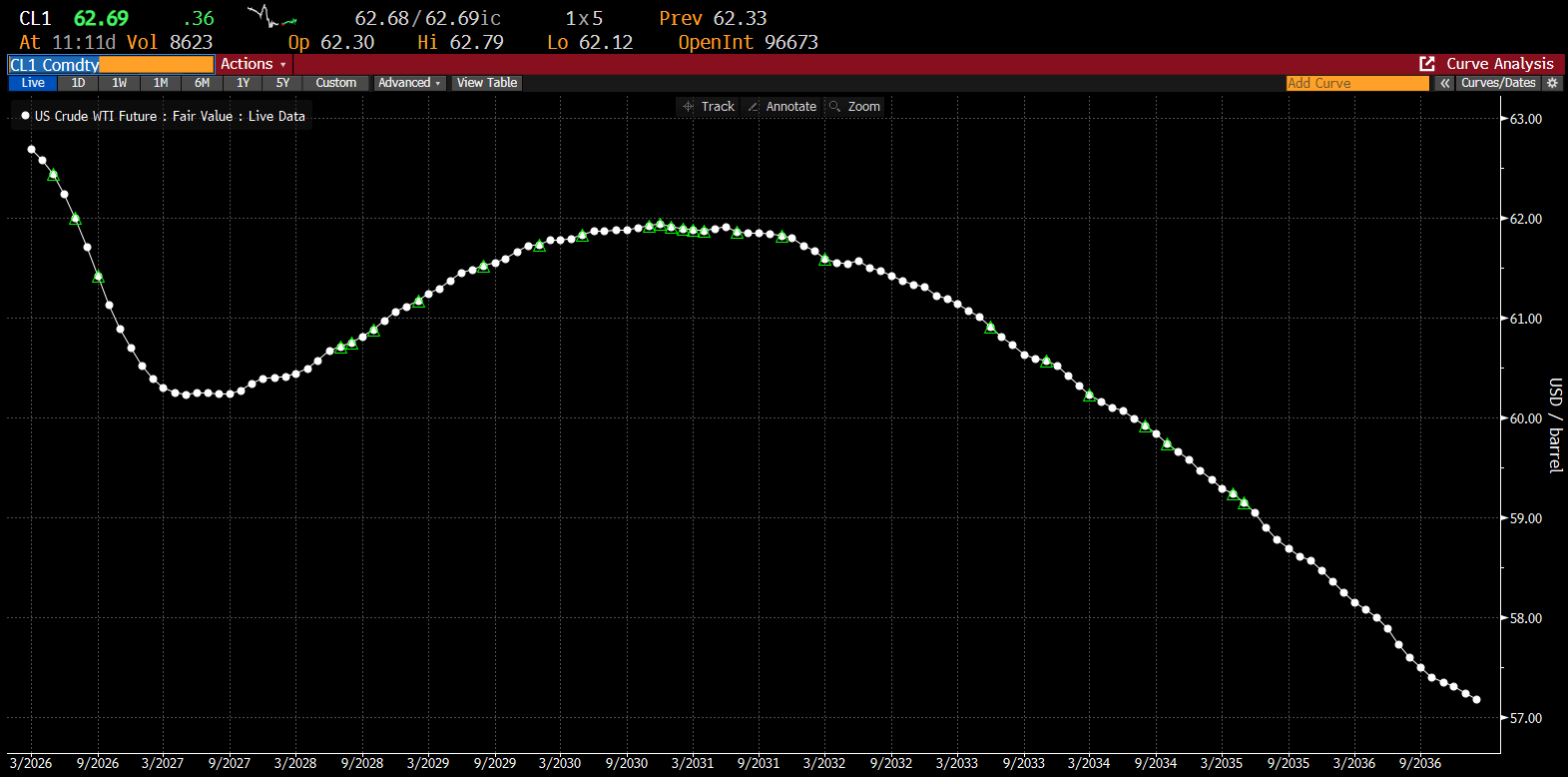1568x777 pixels.
Task: Click the net change value .36
Action: point(199,18)
